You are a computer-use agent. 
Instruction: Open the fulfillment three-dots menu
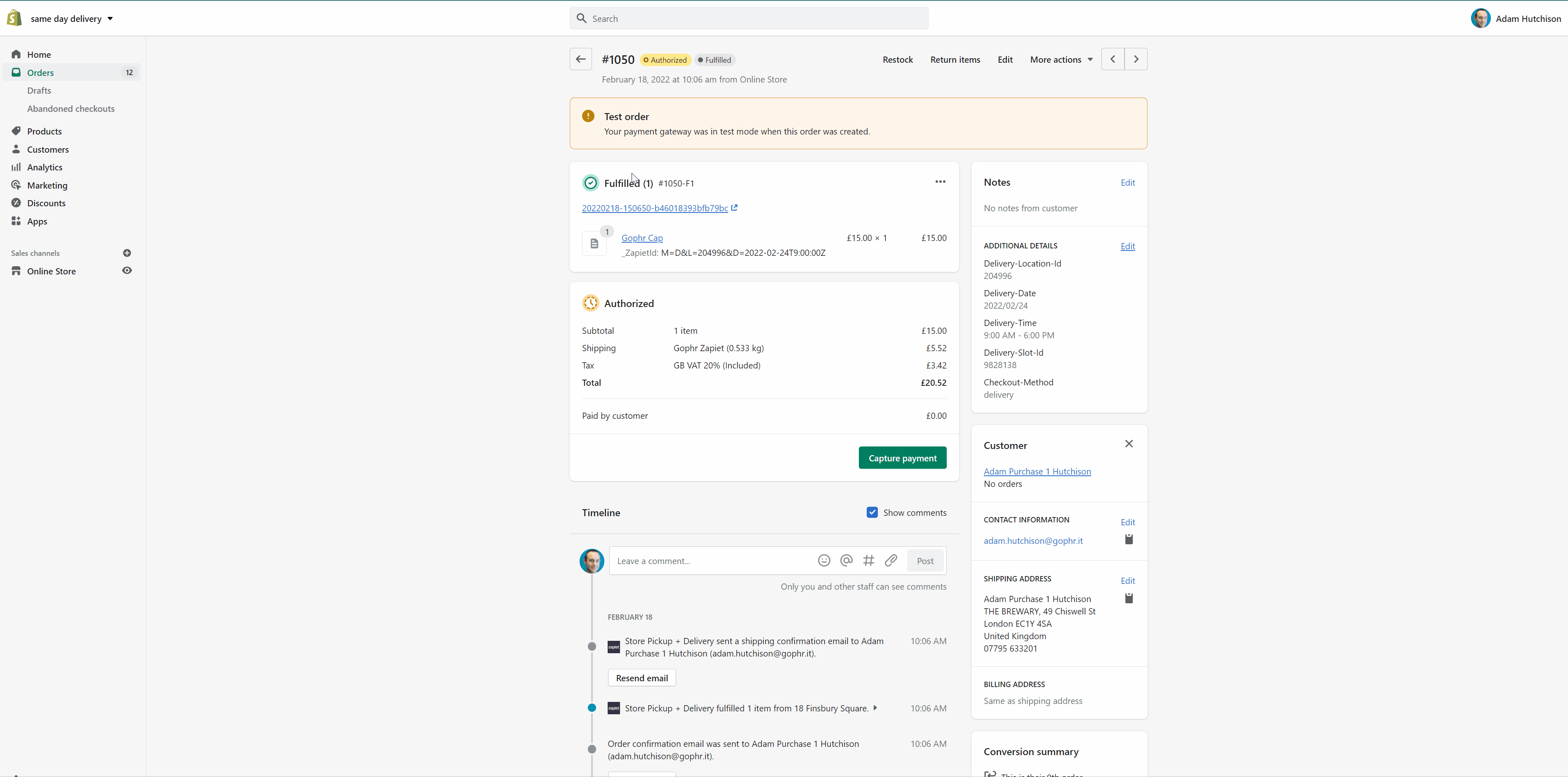click(940, 182)
